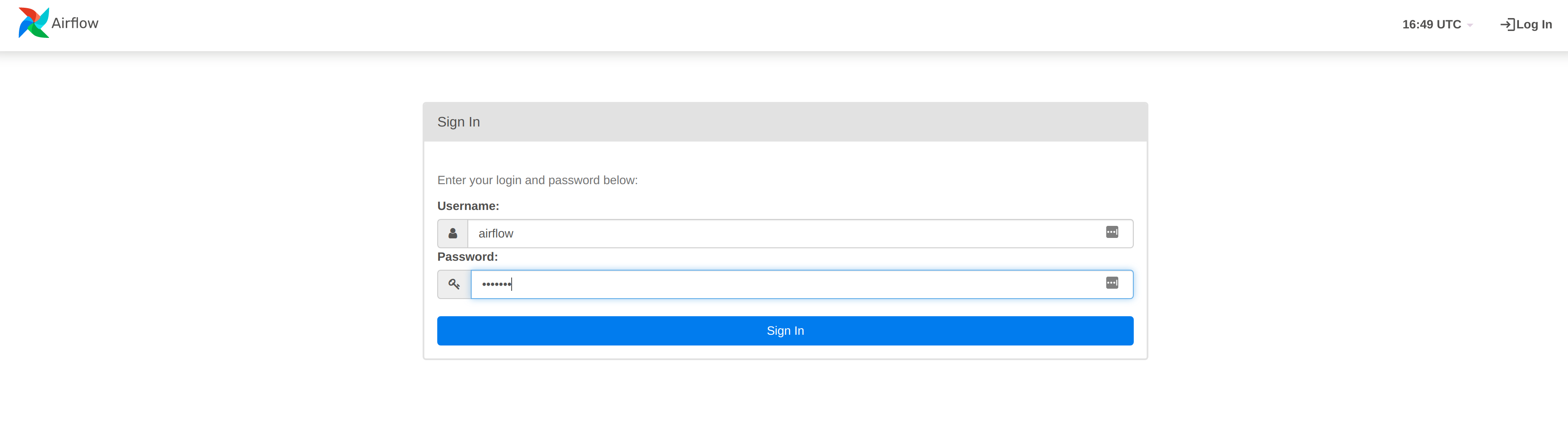The height and width of the screenshot is (441, 1568).
Task: Click the key icon beside the password field
Action: (453, 284)
